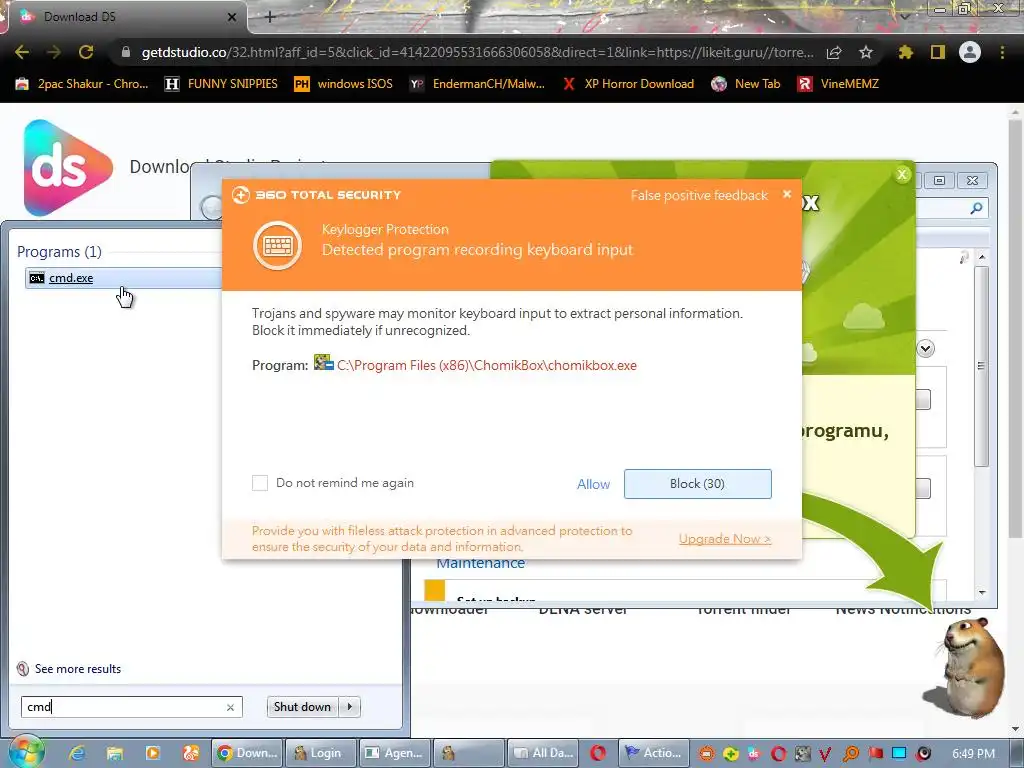Open the Chrome extensions puzzle icon
The image size is (1024, 768).
905,52
